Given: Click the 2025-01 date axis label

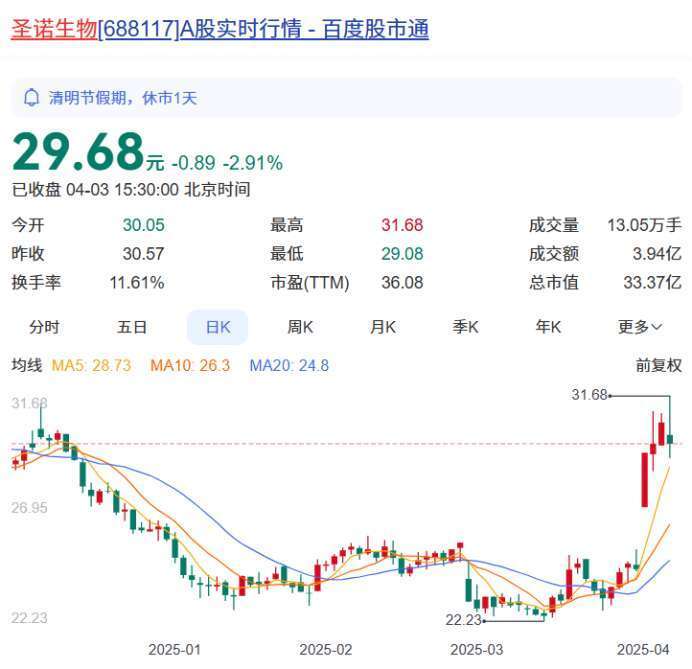Looking at the screenshot, I should pyautogui.click(x=174, y=650).
